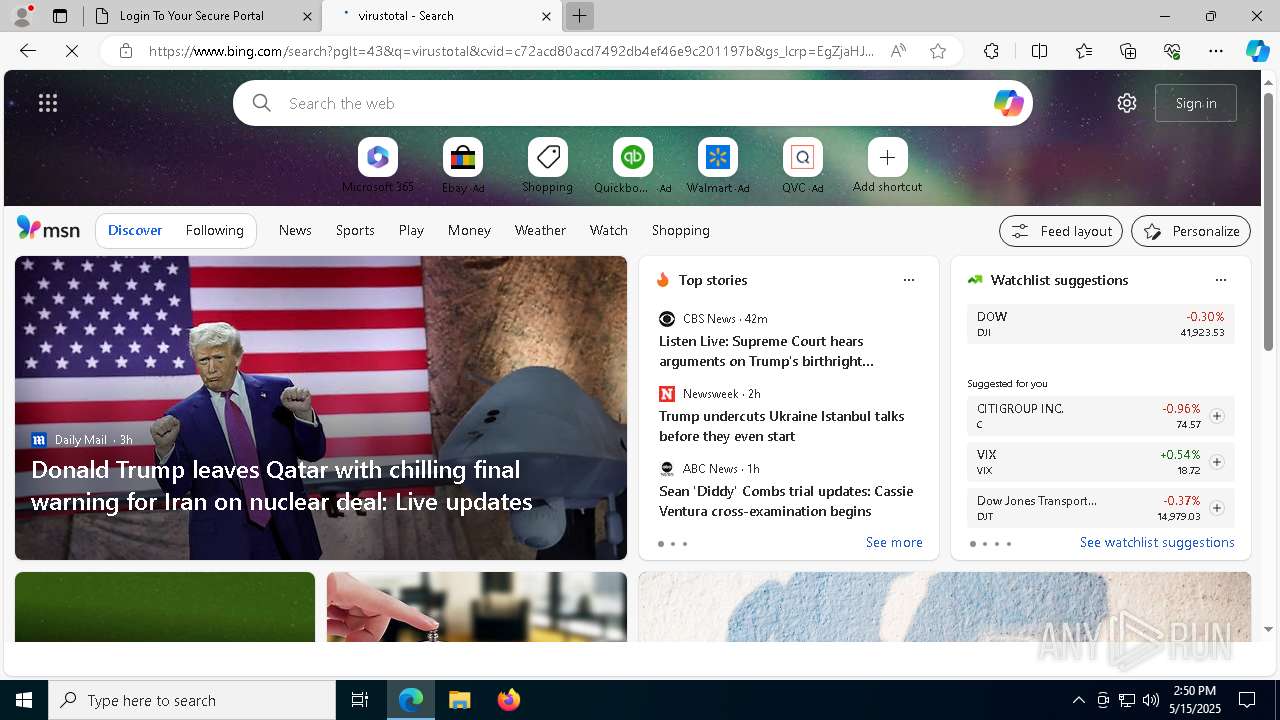Open a new browser tab
Screen dimensions: 1280x720
(x=579, y=16)
